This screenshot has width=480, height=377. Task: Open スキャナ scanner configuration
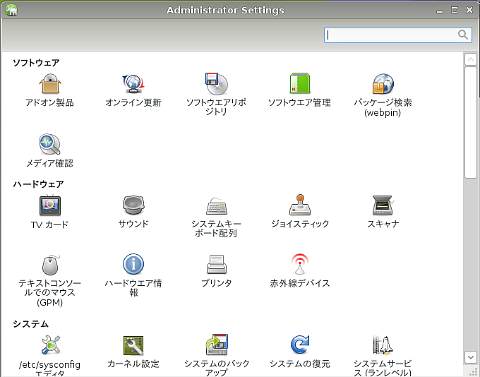(x=383, y=211)
